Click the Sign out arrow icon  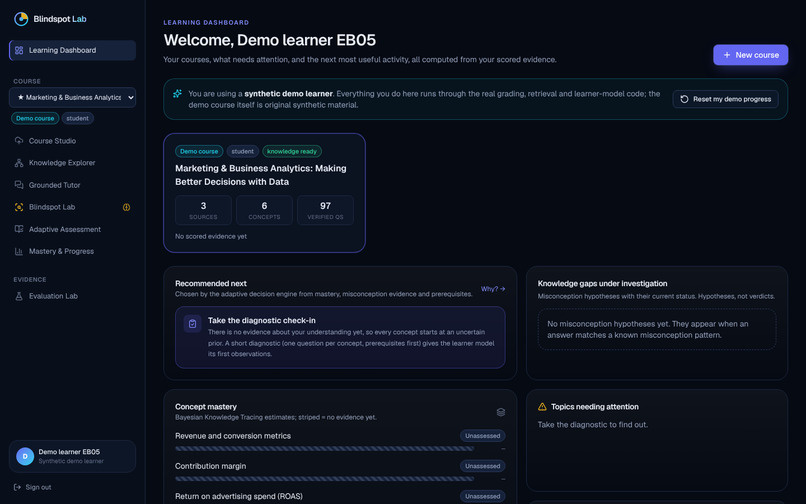pyautogui.click(x=17, y=487)
